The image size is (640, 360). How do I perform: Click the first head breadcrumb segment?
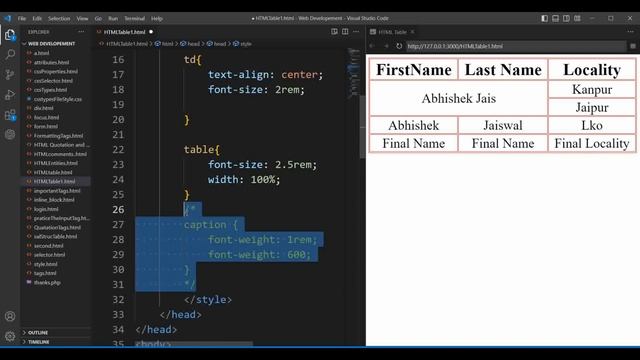(x=193, y=44)
